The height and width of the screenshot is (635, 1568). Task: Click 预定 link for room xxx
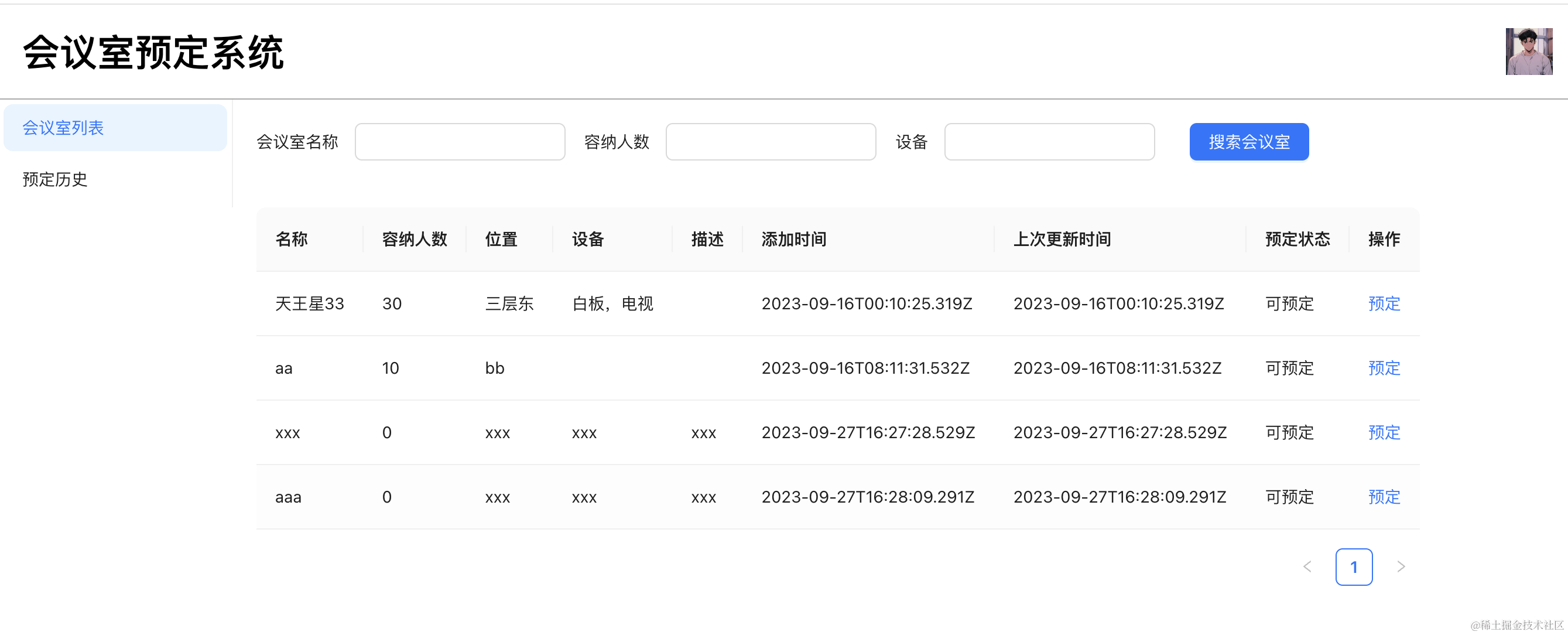1384,432
